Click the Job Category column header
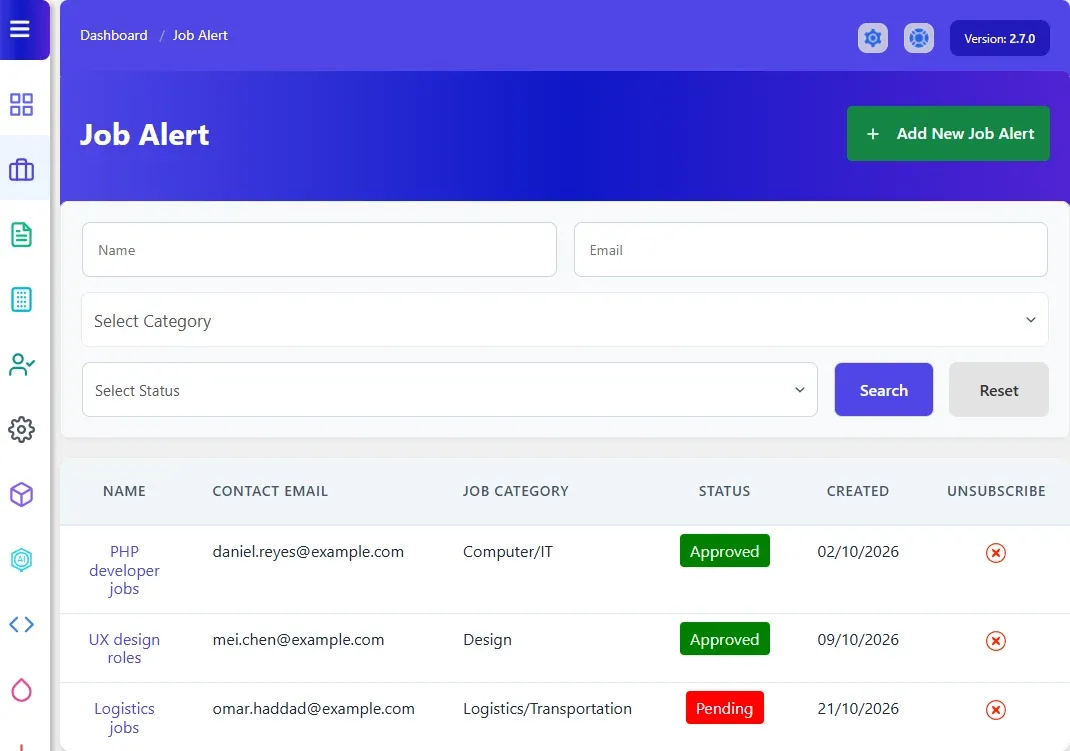This screenshot has width=1070, height=751. coord(515,491)
